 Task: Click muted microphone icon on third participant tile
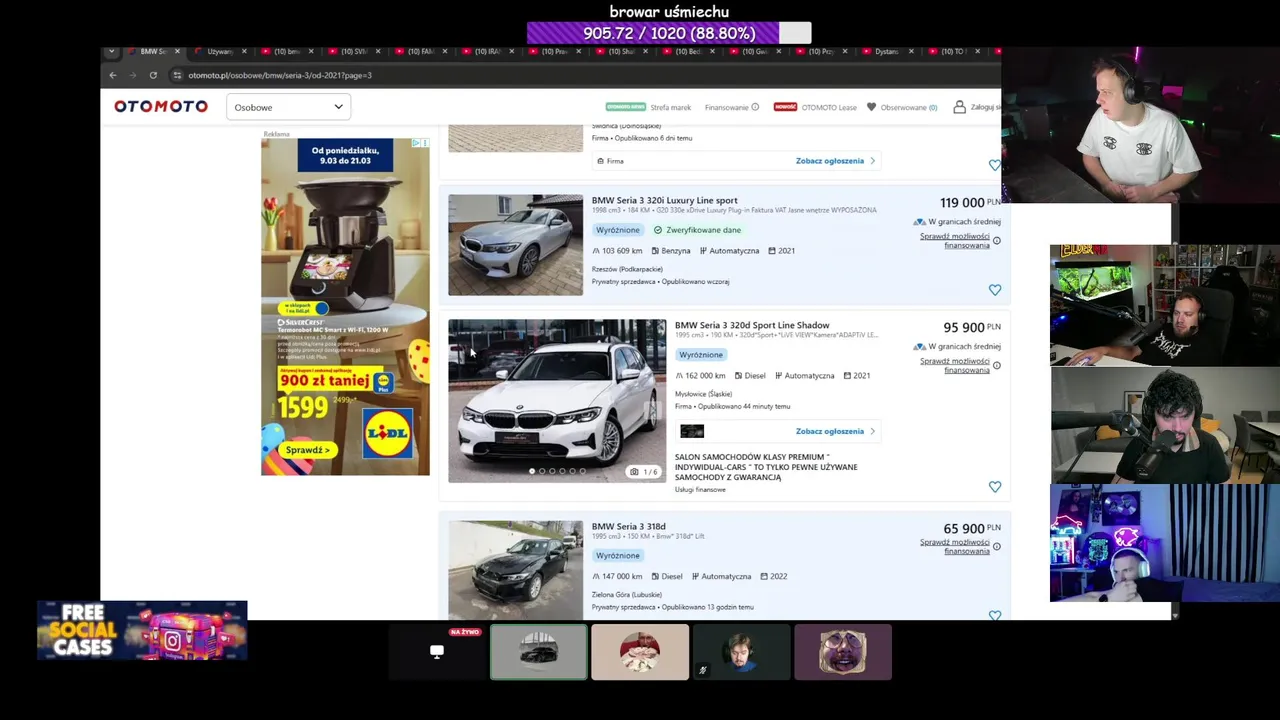coord(703,671)
